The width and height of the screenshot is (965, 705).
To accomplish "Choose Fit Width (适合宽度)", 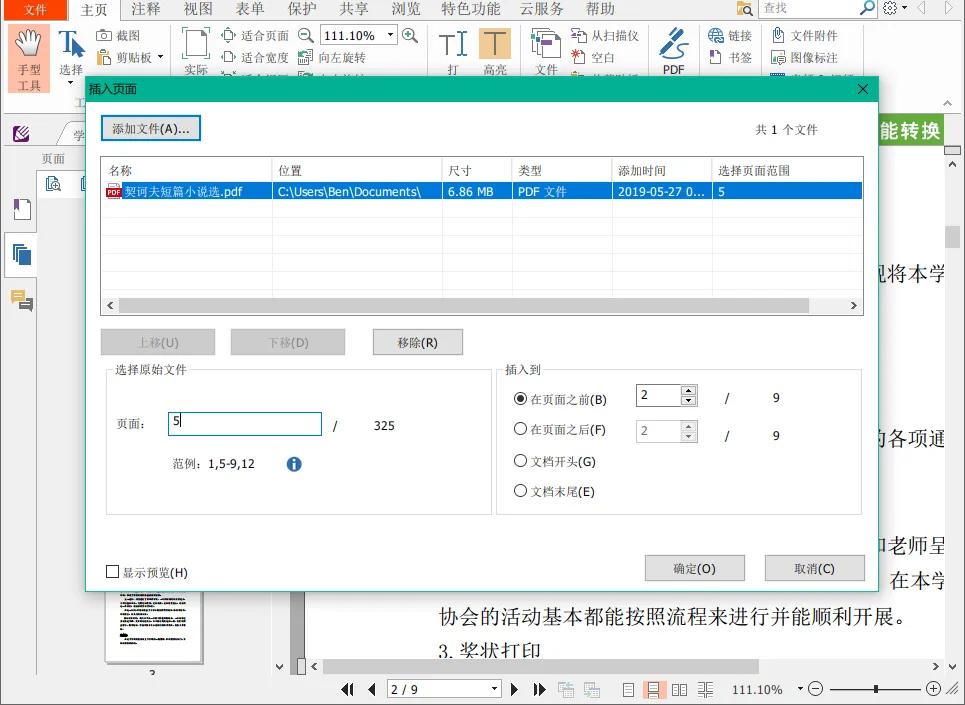I will click(x=255, y=58).
